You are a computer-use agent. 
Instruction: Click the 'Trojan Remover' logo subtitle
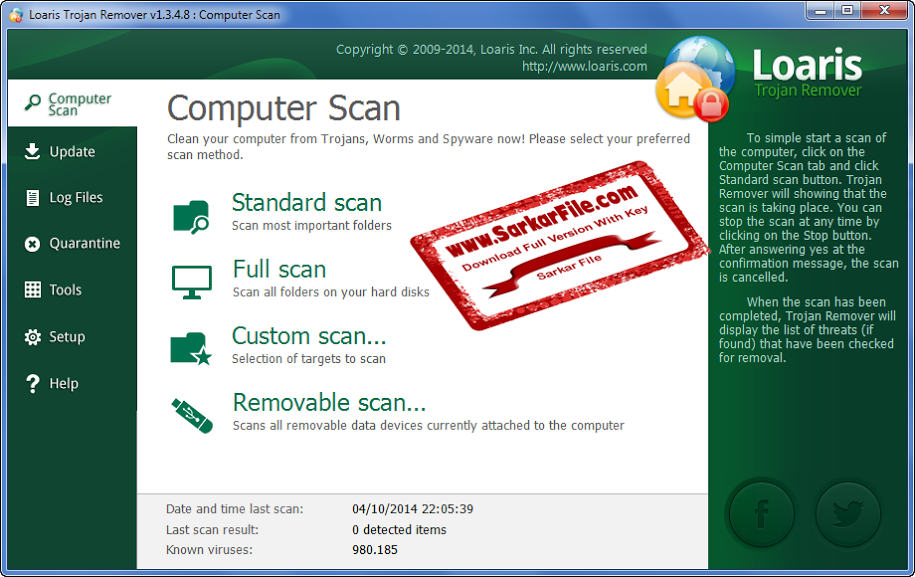(808, 90)
